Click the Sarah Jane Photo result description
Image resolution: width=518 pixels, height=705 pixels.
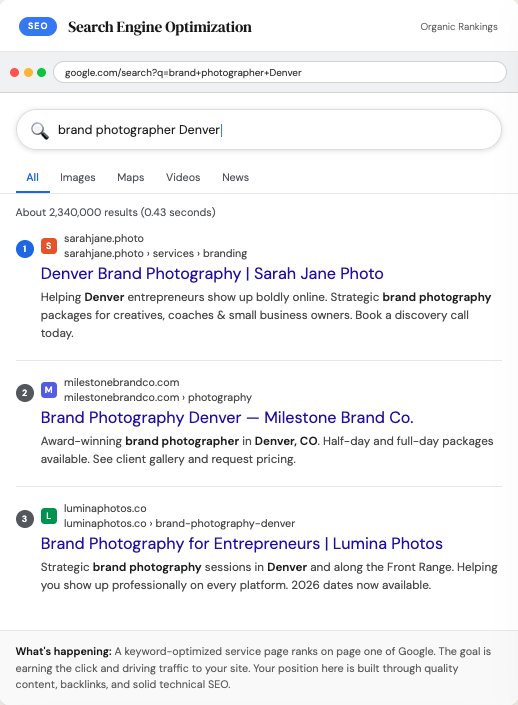(266, 315)
